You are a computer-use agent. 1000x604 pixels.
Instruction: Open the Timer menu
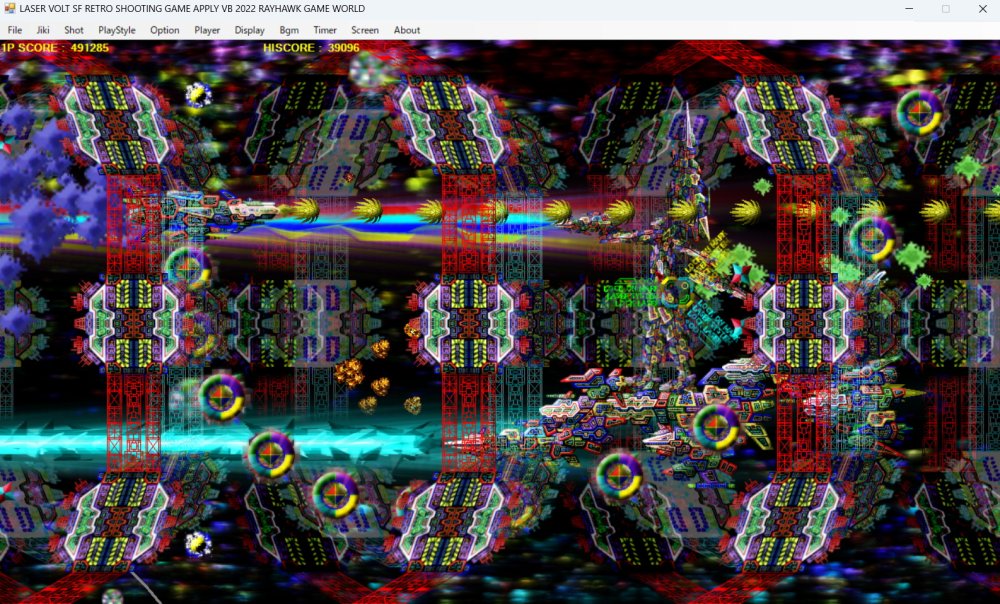(325, 30)
